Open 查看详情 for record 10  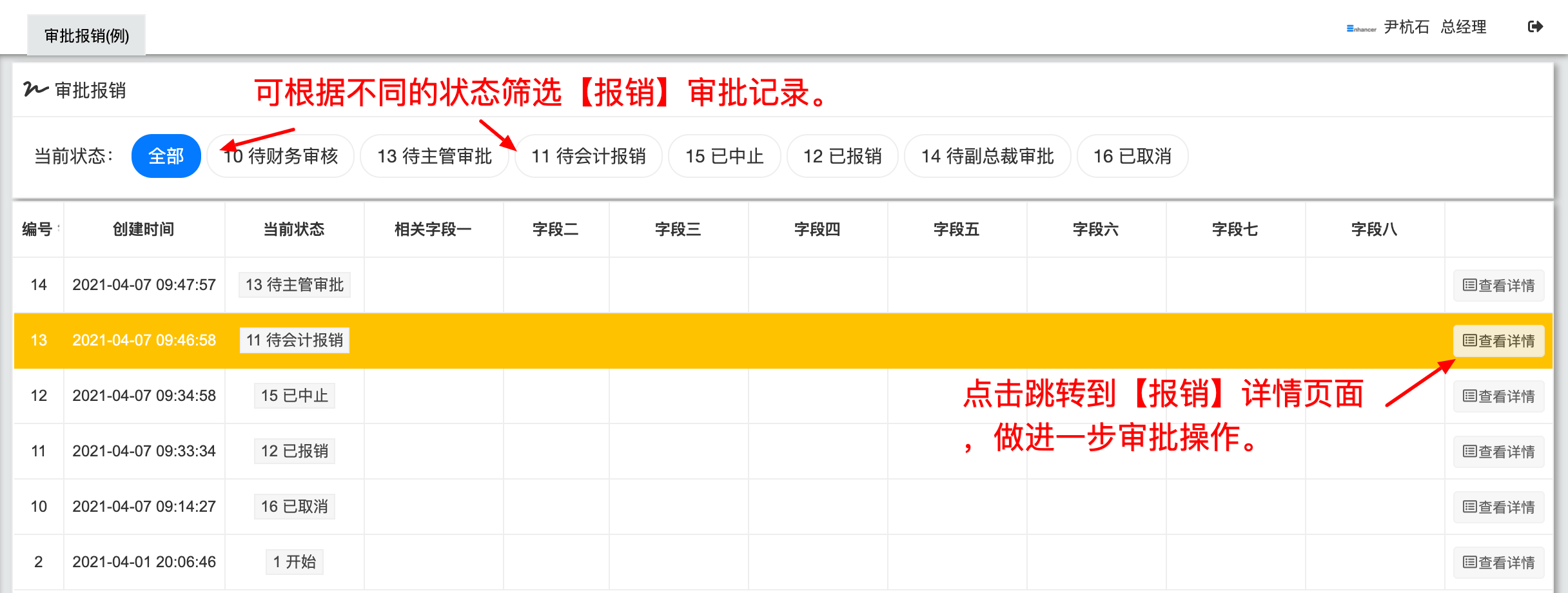point(1499,507)
